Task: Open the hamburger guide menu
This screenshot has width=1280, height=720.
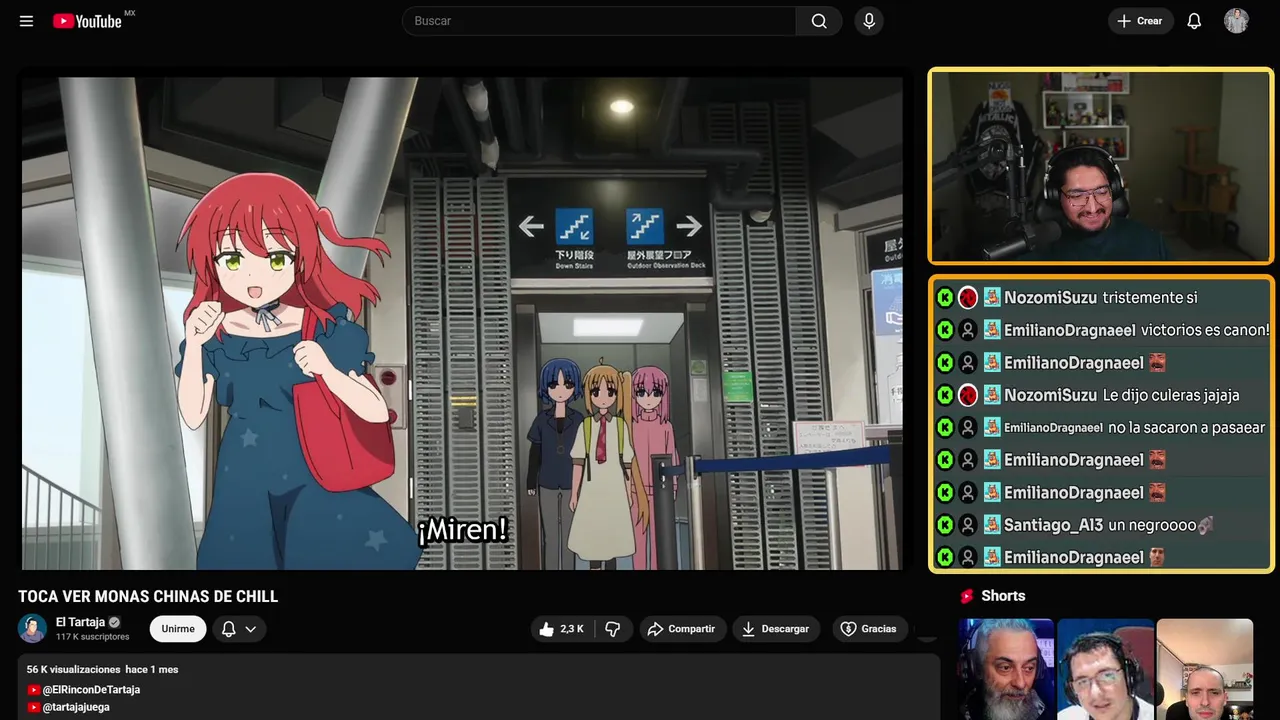Action: coord(26,21)
